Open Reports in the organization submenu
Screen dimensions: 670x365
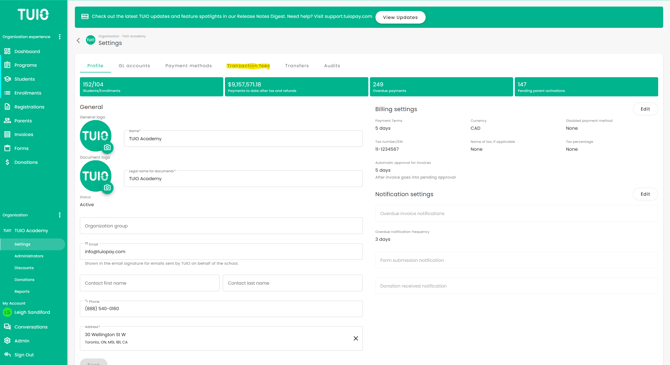tap(22, 291)
